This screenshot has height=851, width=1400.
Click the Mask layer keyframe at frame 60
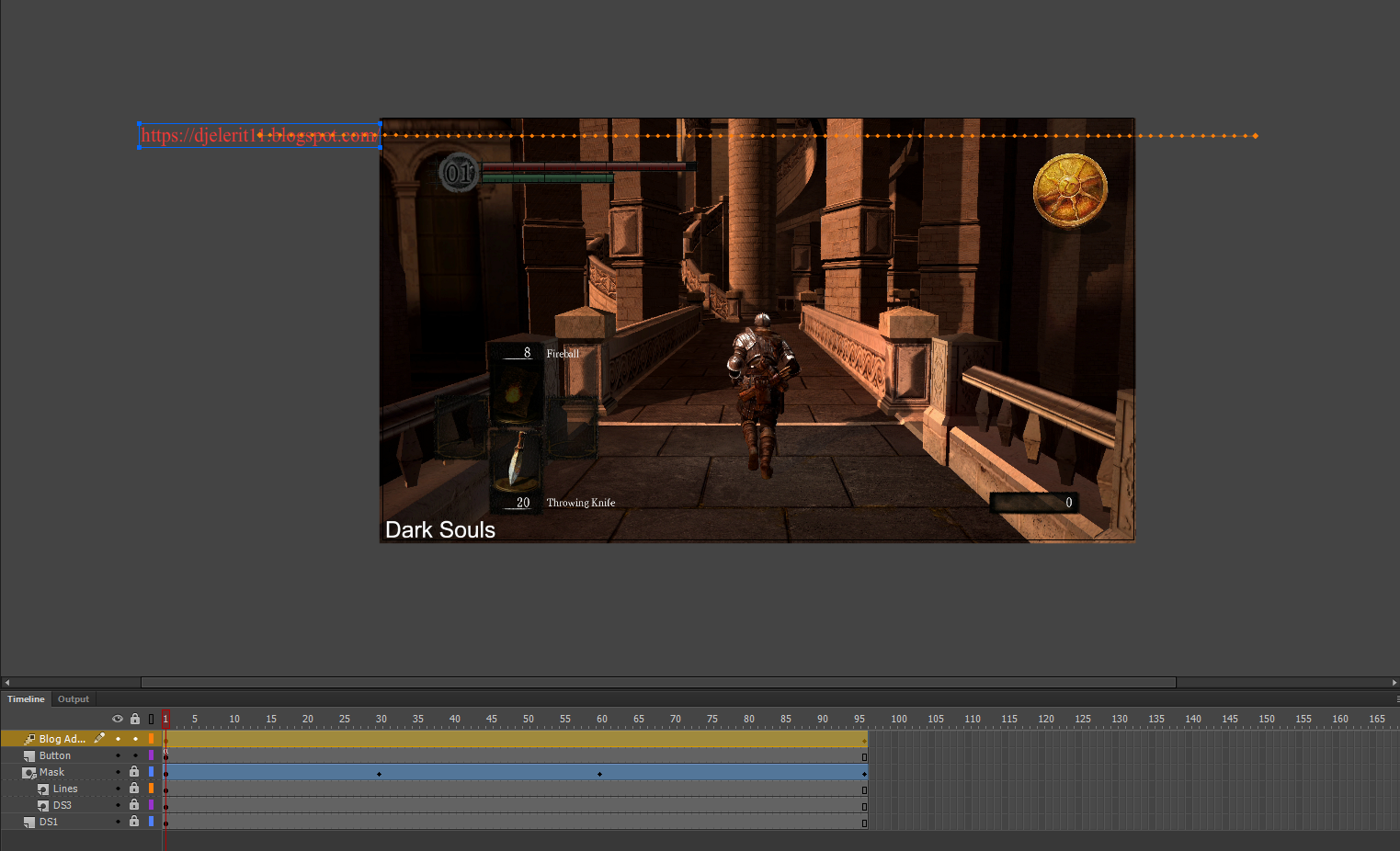click(x=600, y=774)
